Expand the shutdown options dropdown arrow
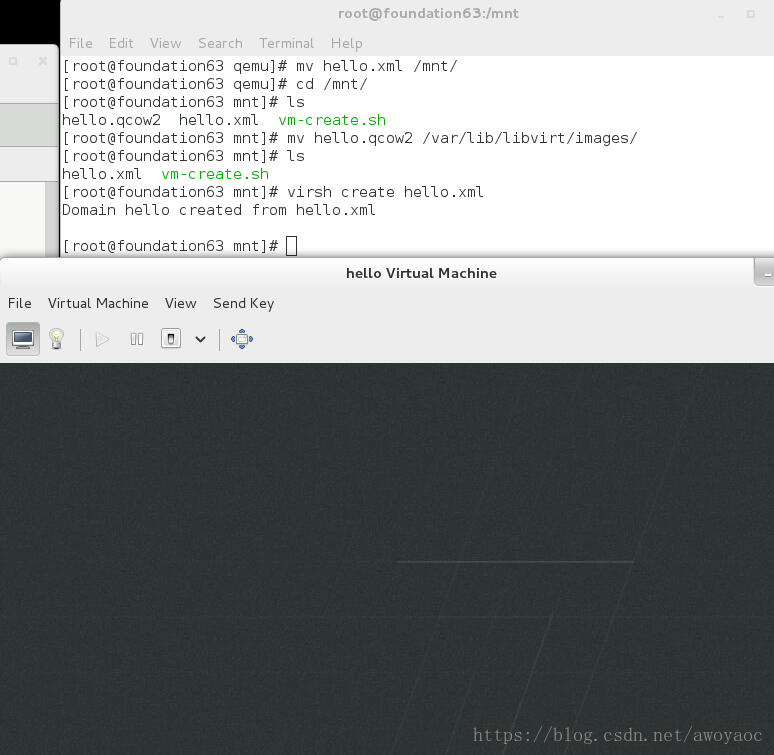This screenshot has width=774, height=755. [x=200, y=339]
